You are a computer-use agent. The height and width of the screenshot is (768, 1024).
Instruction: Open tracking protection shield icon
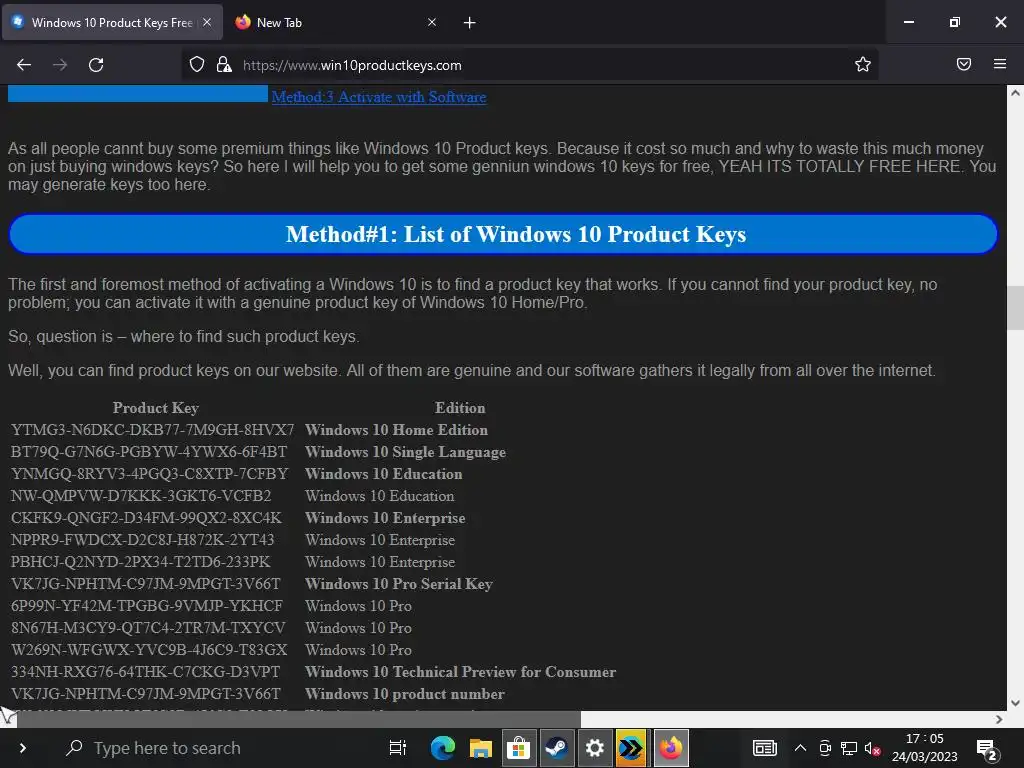[x=197, y=64]
